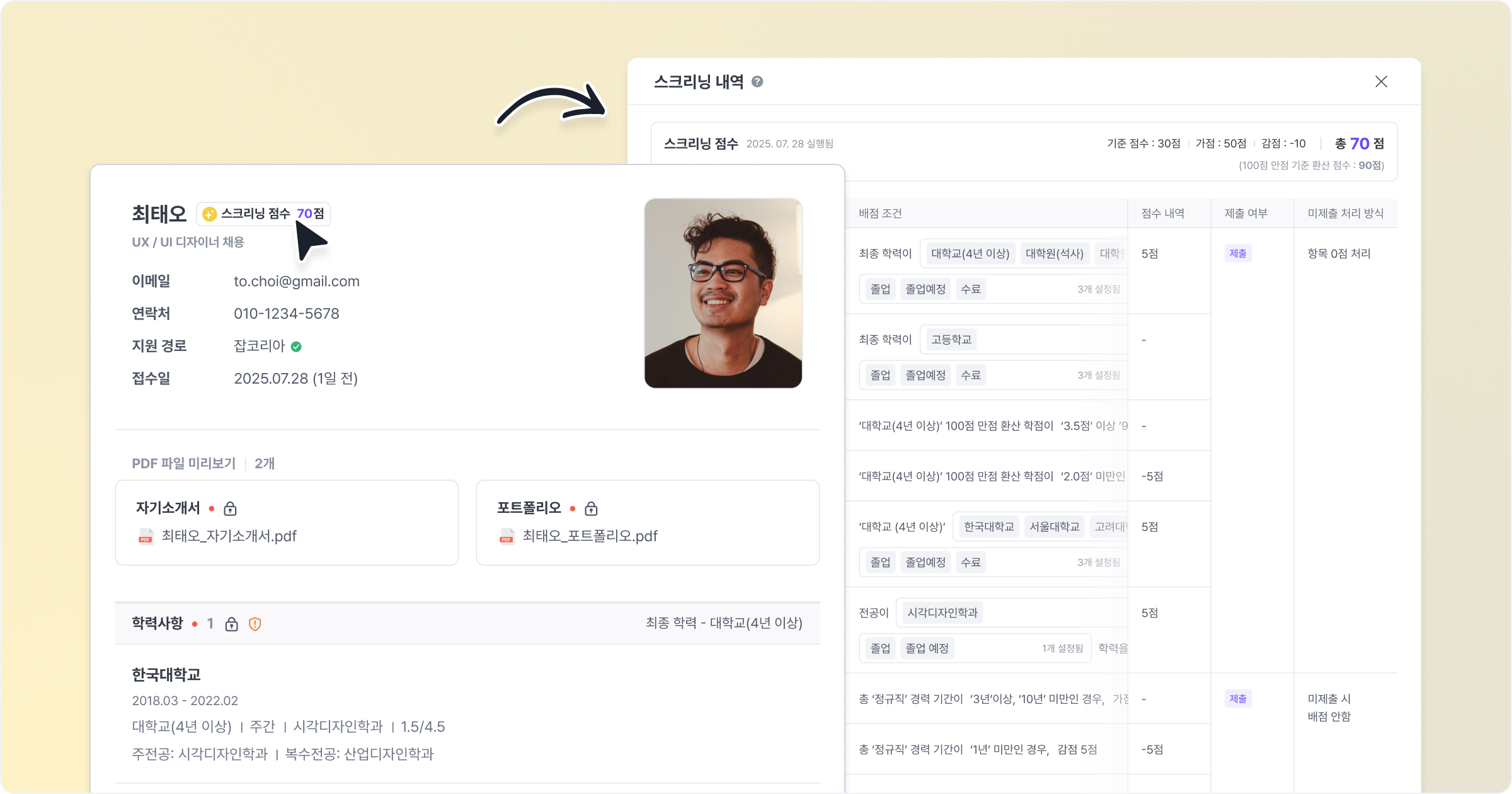Click the 고등학교 education level field
Screen dimensions: 1512x794
951,340
